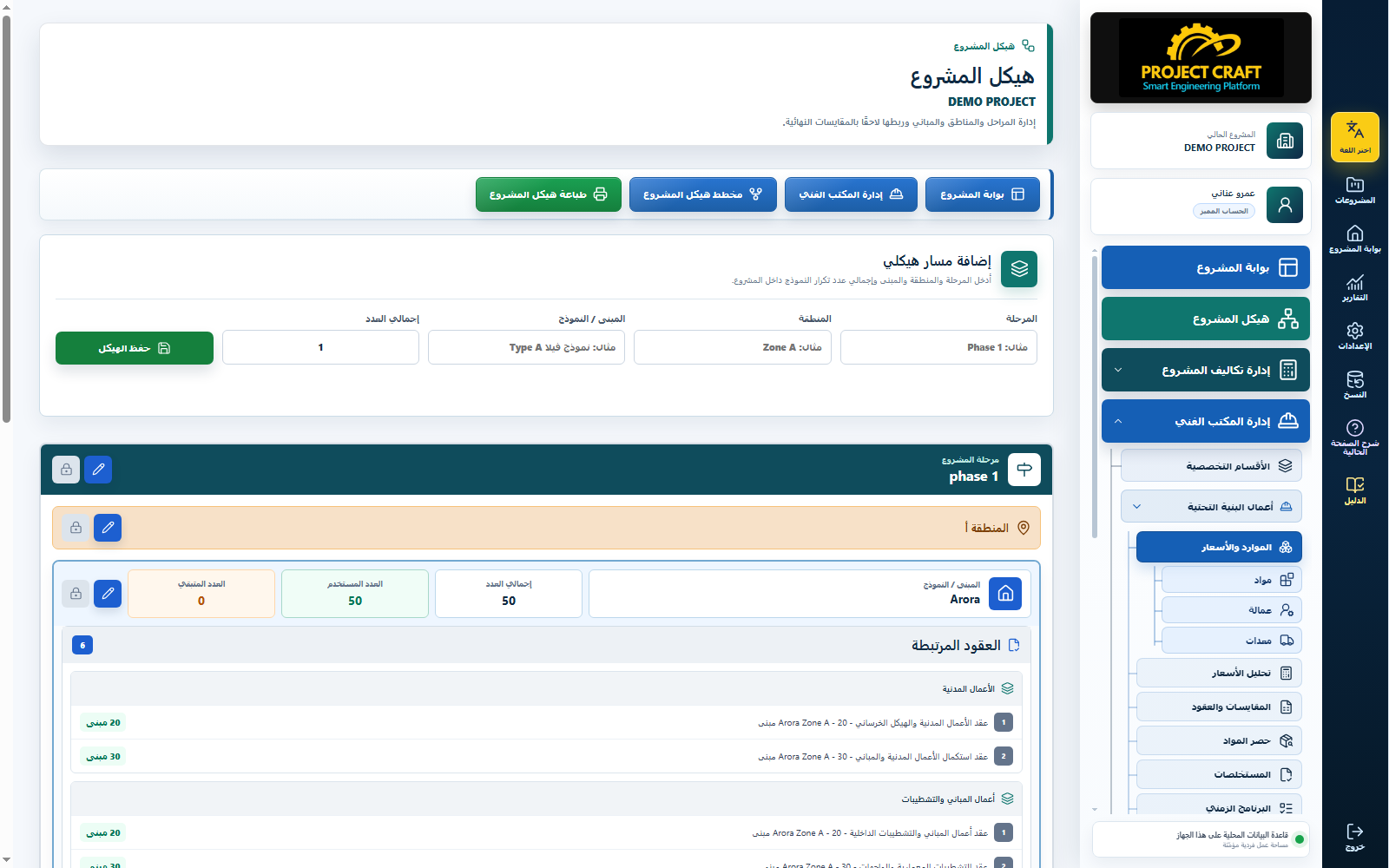Click the المرحلة input field
The width and height of the screenshot is (1389, 868).
click(938, 347)
